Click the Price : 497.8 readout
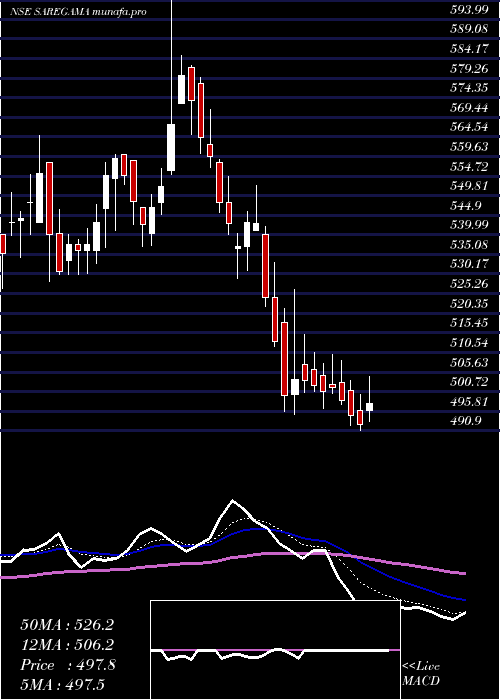The height and width of the screenshot is (700, 500). point(68,665)
